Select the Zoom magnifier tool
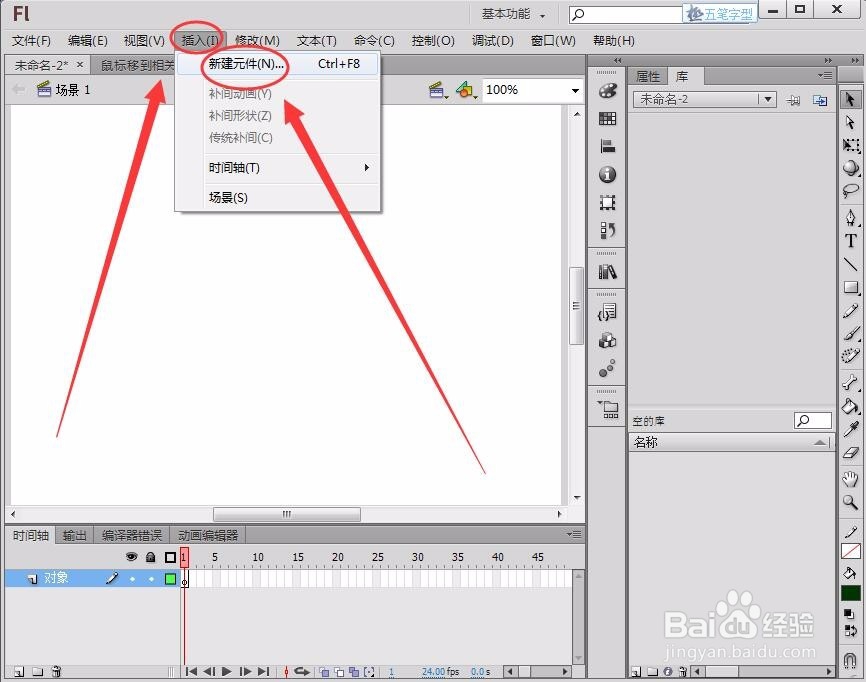The width and height of the screenshot is (866, 682). (851, 501)
